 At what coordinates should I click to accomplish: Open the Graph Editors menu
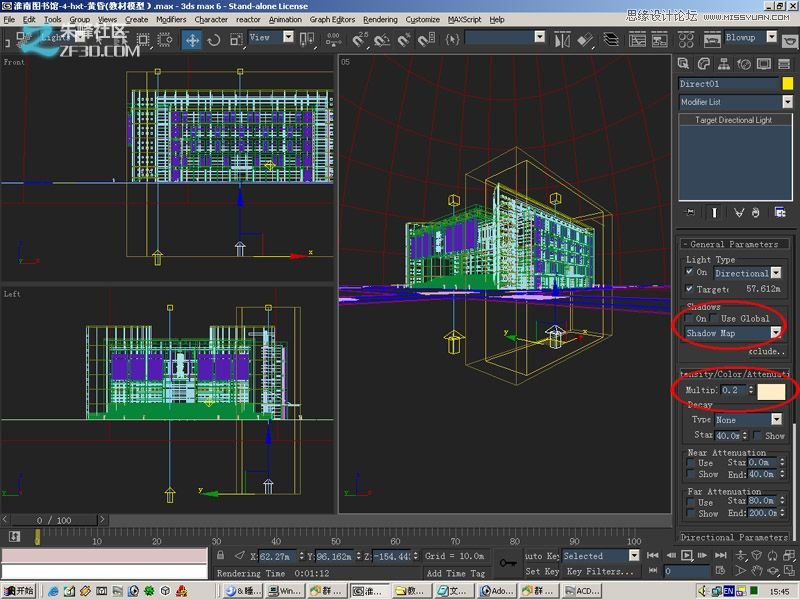[332, 19]
